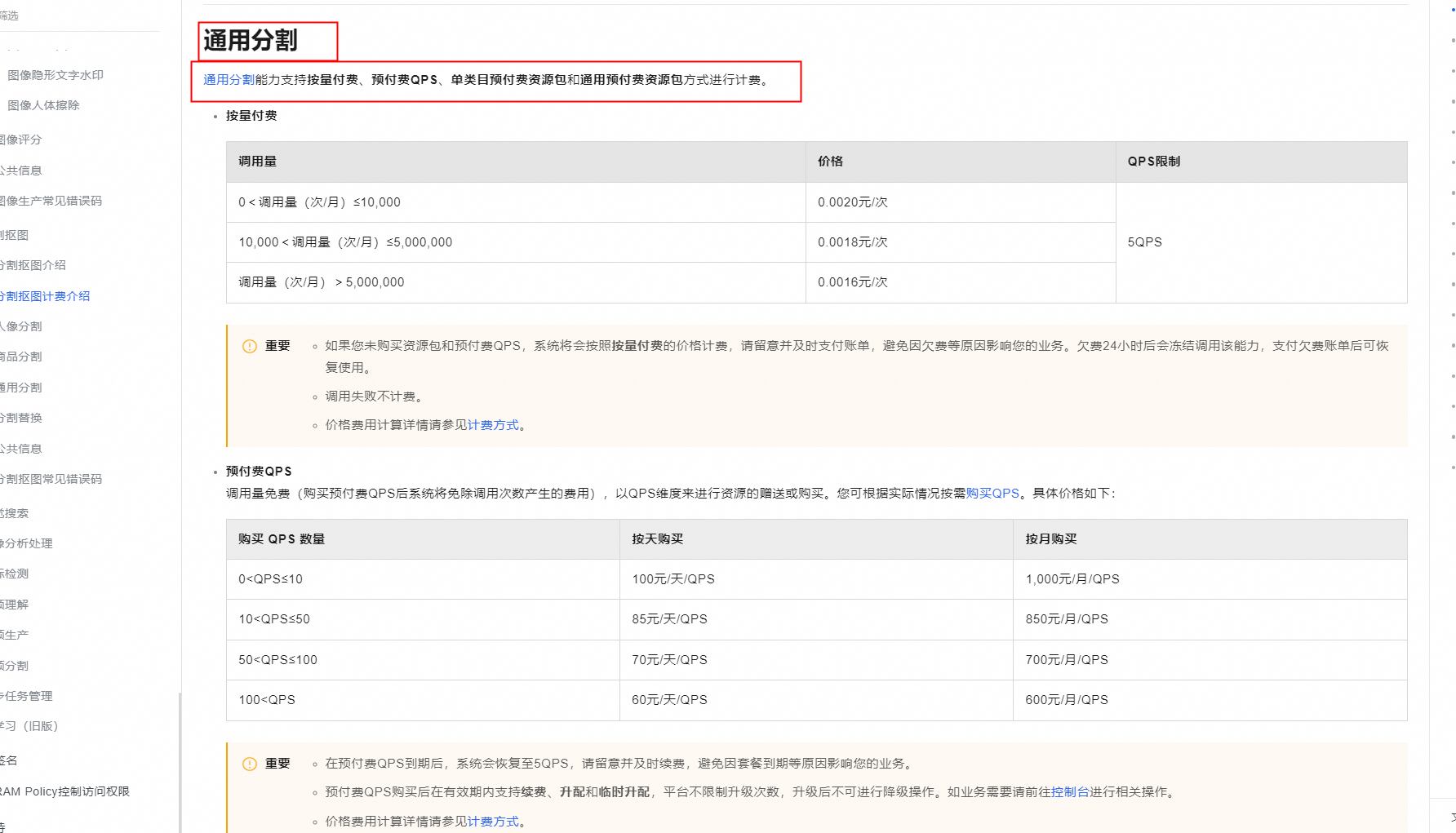The height and width of the screenshot is (833, 1456).
Task: Click cell 10,000＜调用量（次/月）≤5,000,000
Action: click(x=516, y=242)
